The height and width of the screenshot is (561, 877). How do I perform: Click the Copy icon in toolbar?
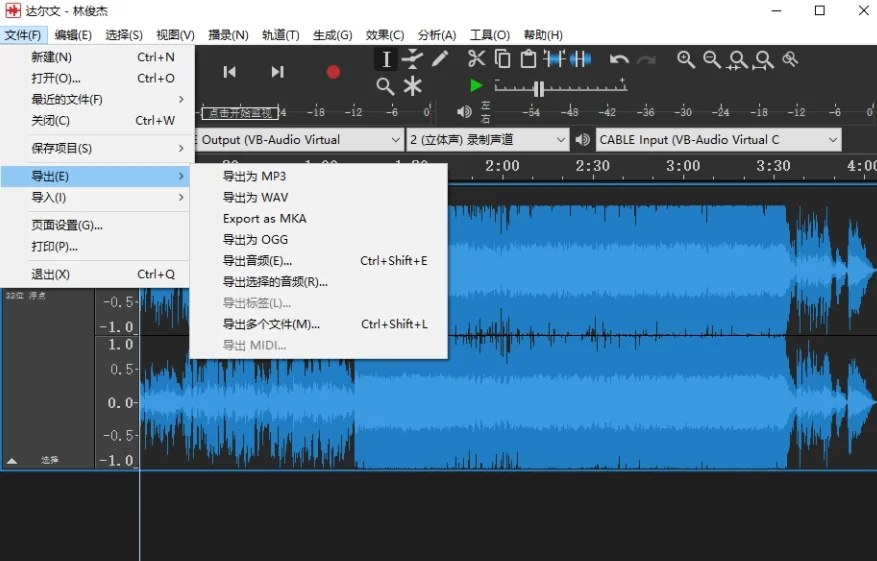(x=503, y=59)
